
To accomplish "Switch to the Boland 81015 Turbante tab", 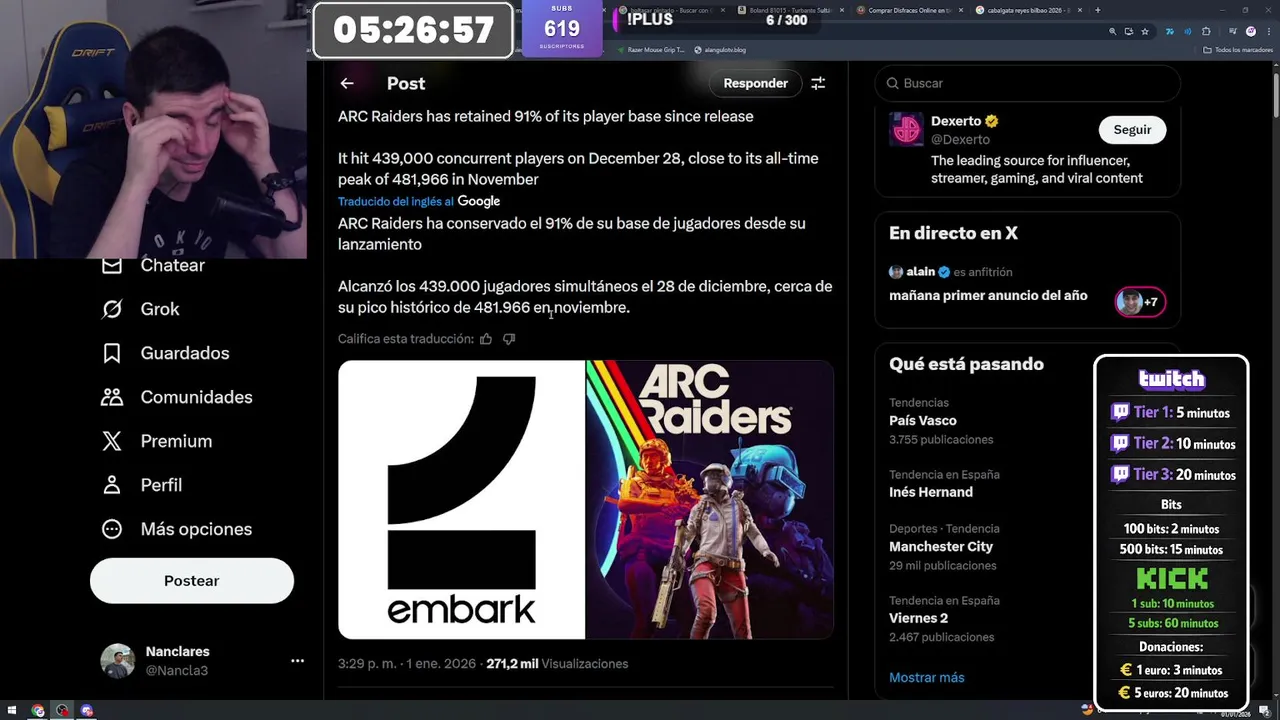I will click(790, 10).
